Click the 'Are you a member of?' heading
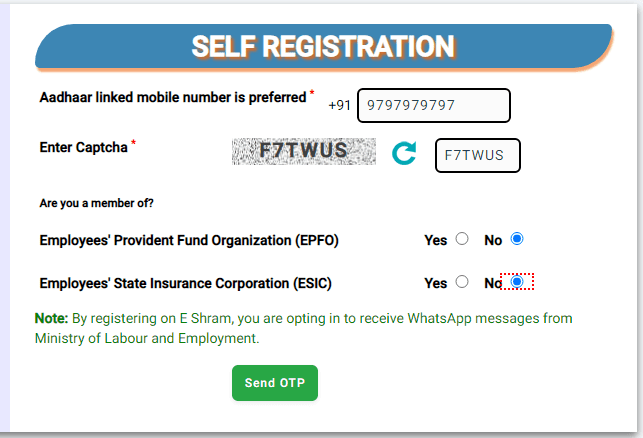Image resolution: width=643 pixels, height=438 pixels. pyautogui.click(x=96, y=203)
